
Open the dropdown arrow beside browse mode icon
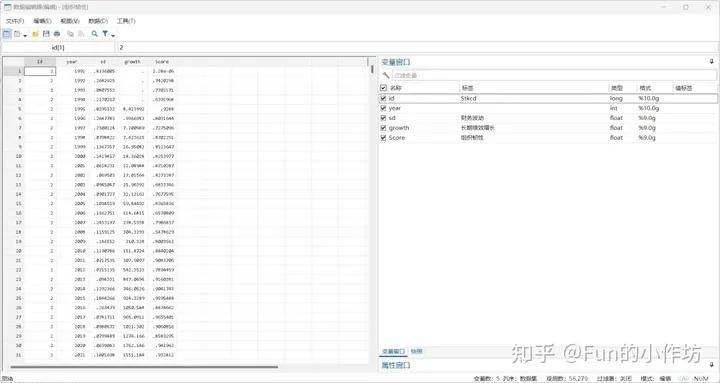(25, 35)
